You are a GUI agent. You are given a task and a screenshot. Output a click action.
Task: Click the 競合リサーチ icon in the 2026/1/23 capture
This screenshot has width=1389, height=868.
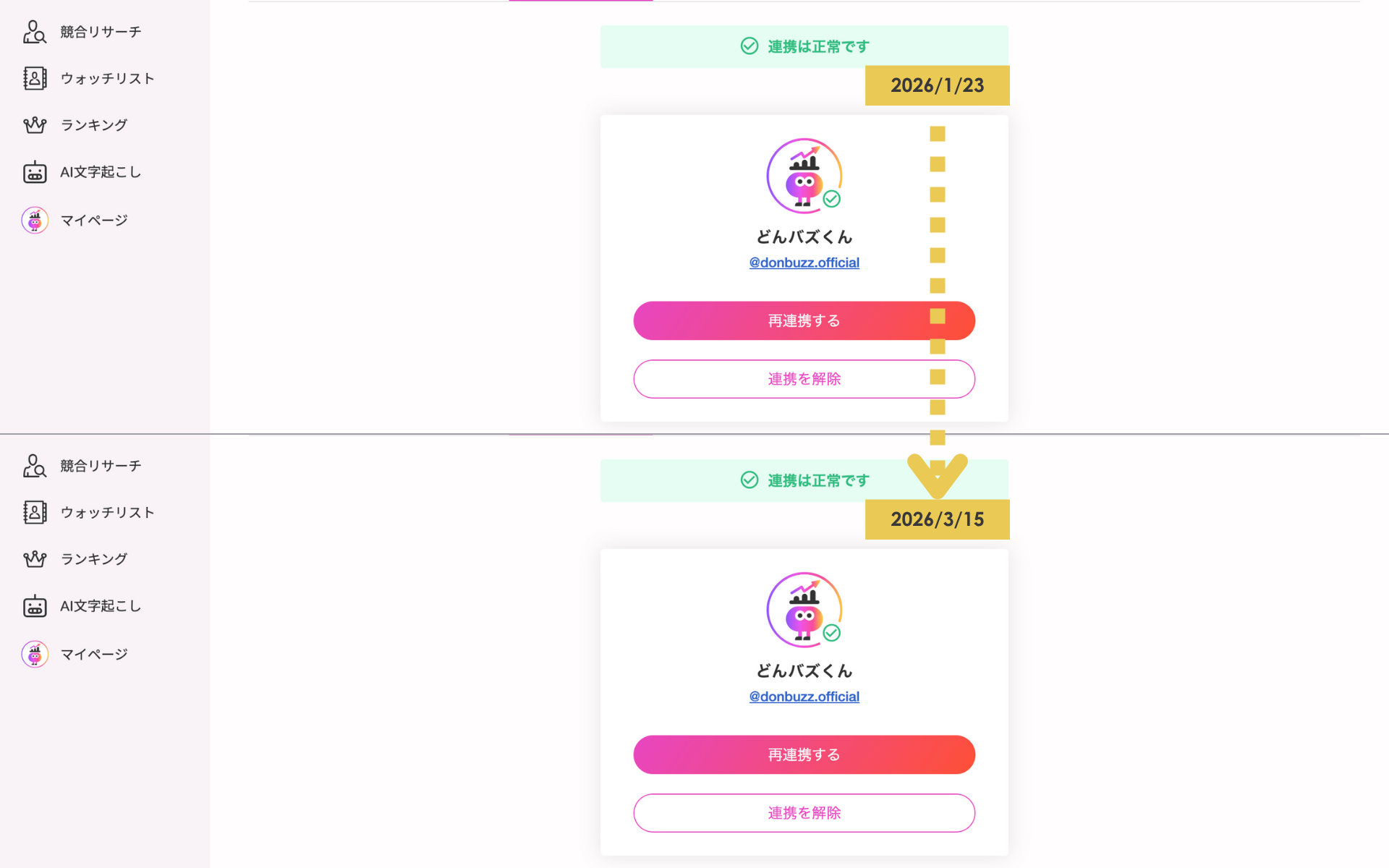tap(34, 32)
